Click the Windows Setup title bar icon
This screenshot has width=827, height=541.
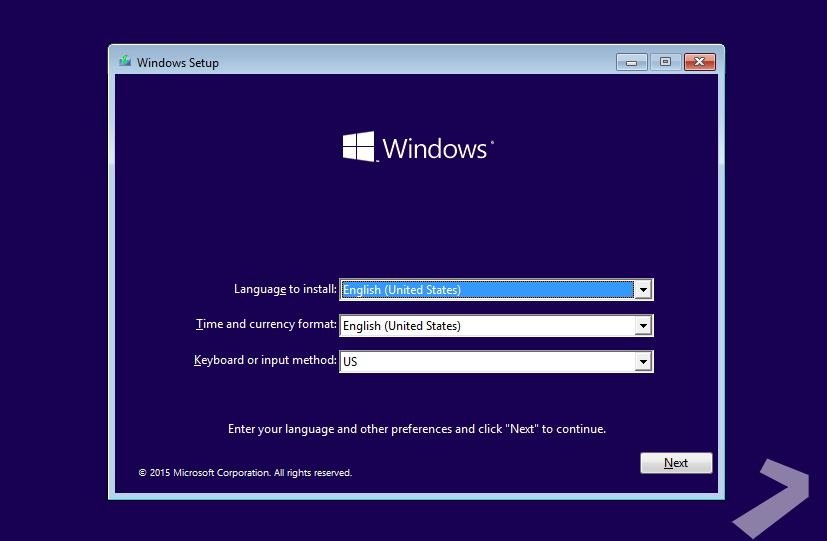(124, 62)
